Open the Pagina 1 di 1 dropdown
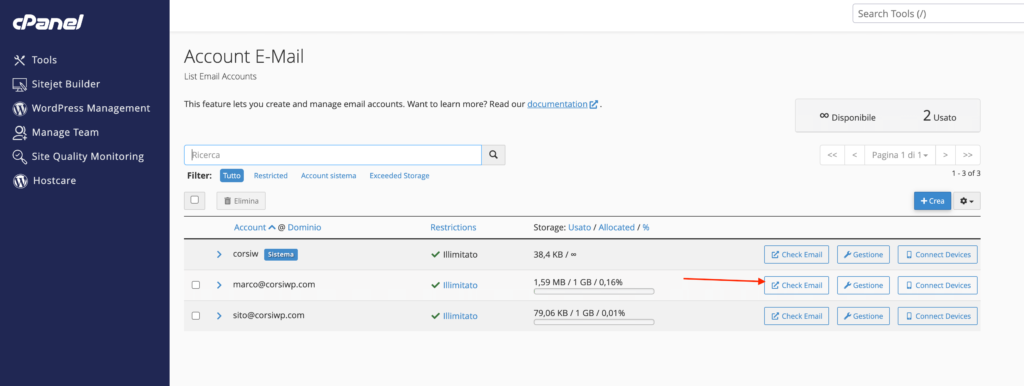This screenshot has width=1024, height=386. coord(899,155)
